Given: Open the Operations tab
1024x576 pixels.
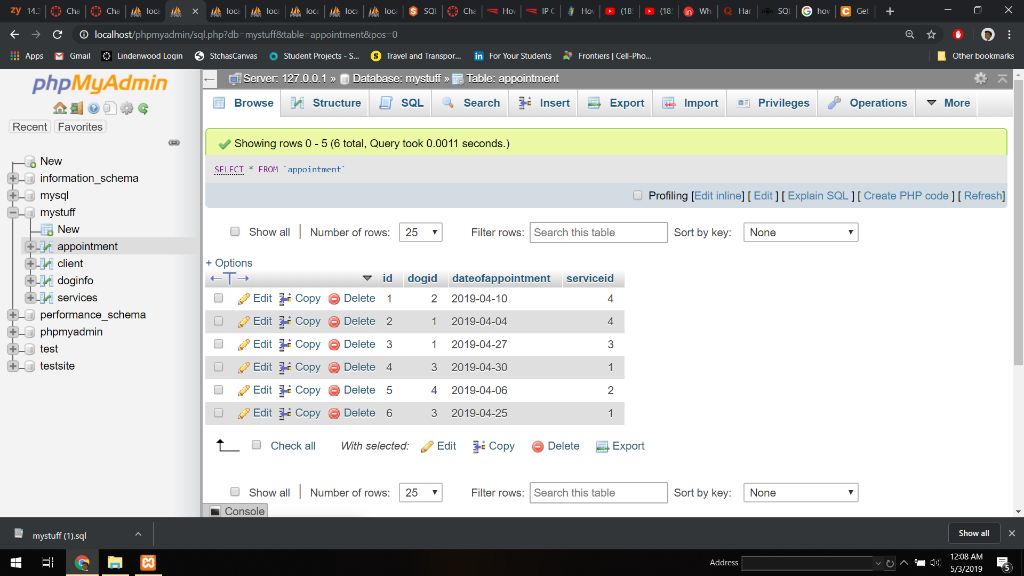Looking at the screenshot, I should (x=867, y=103).
